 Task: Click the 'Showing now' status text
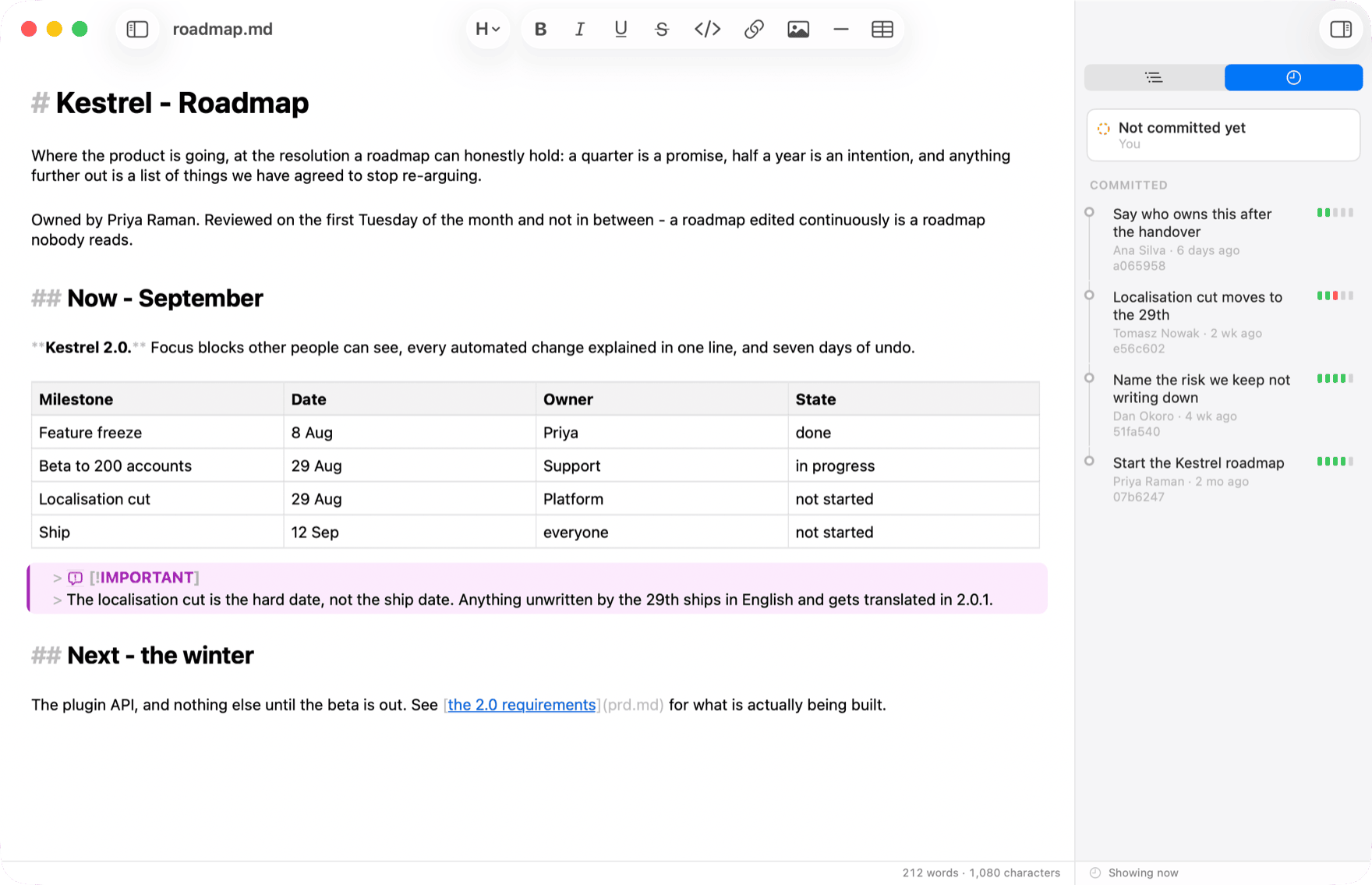click(x=1143, y=873)
